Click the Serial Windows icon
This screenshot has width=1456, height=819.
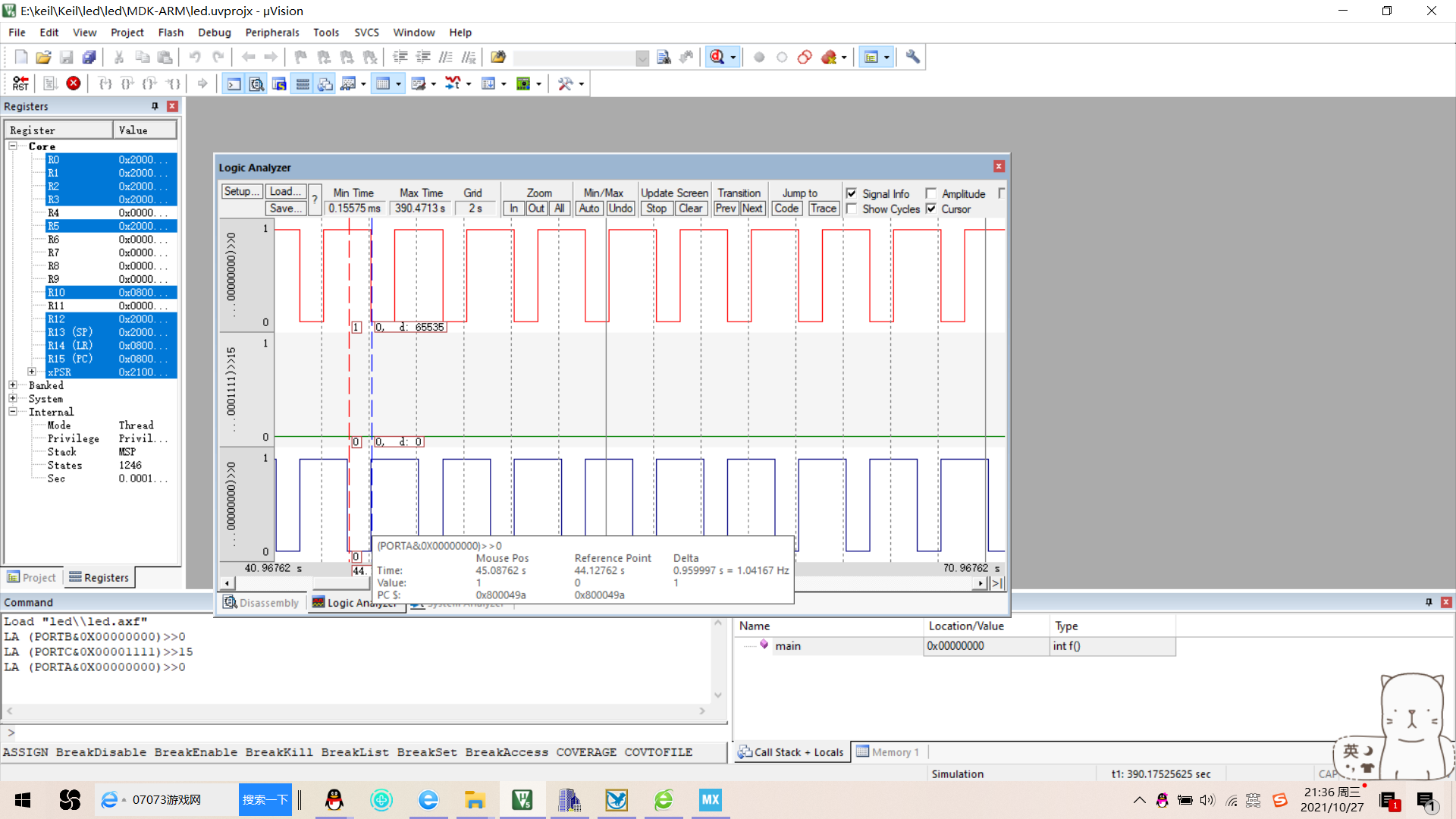[x=419, y=83]
